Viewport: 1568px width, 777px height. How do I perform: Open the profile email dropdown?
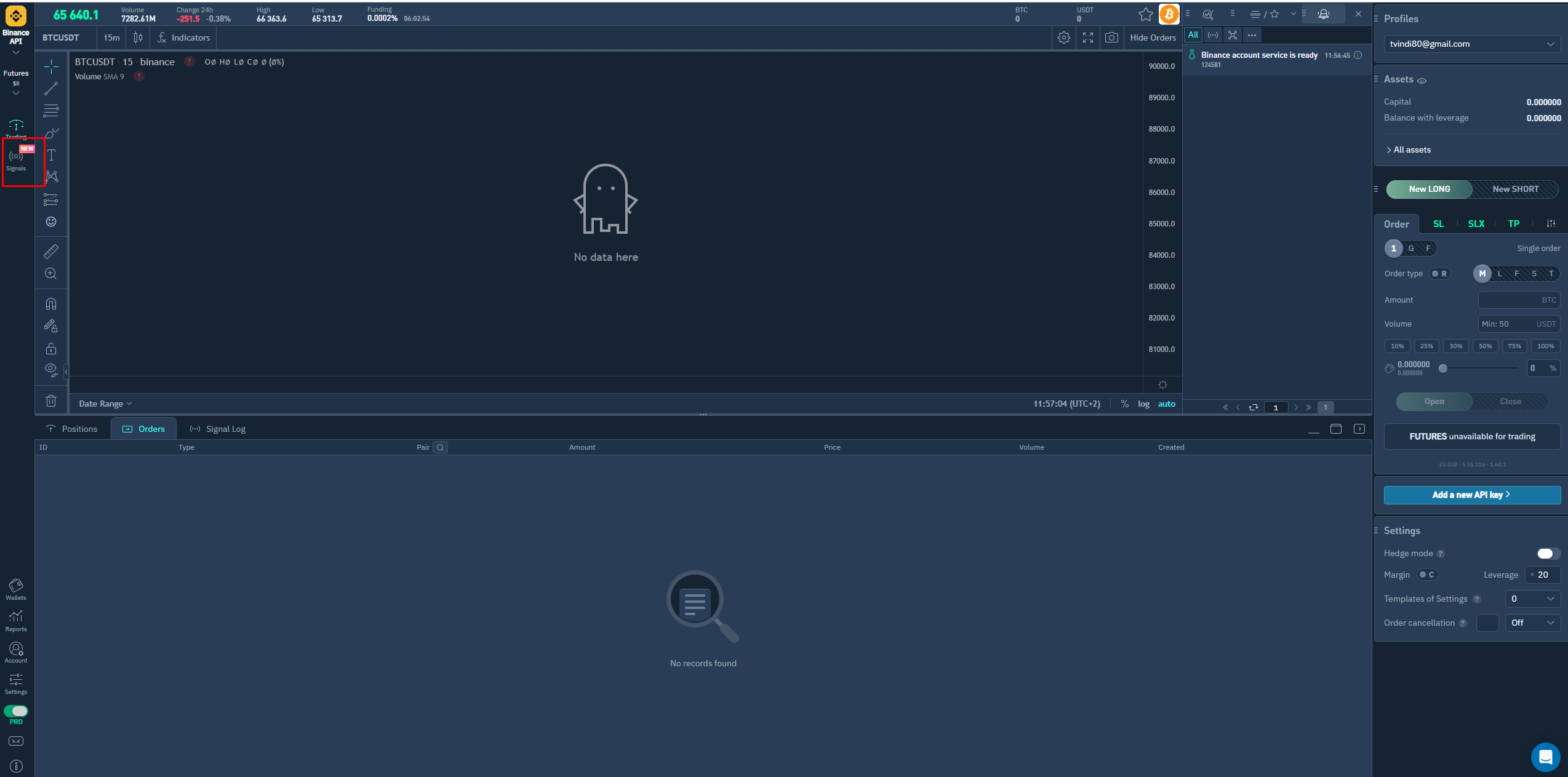click(1473, 44)
